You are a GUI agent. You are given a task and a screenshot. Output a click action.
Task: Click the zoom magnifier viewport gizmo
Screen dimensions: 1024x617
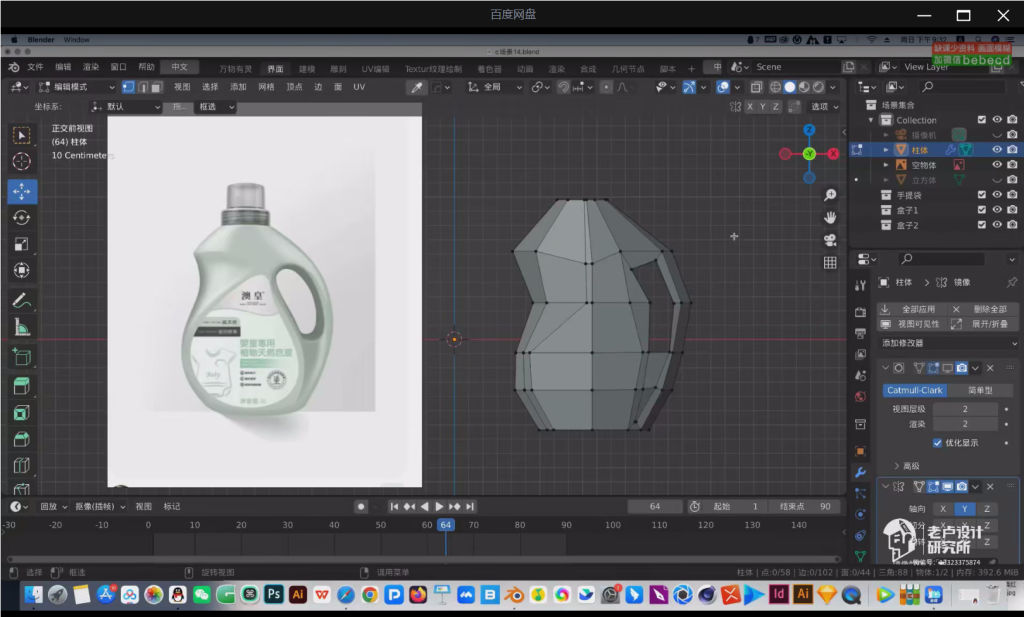pos(830,195)
